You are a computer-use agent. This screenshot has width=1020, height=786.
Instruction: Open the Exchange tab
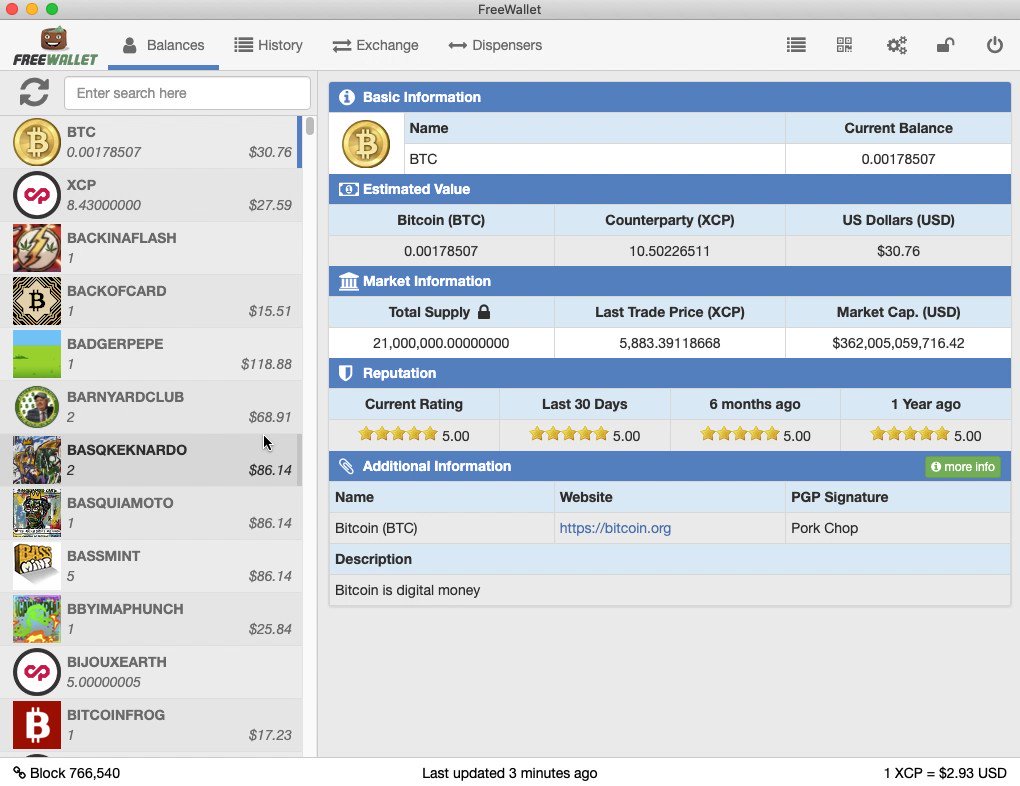click(x=375, y=46)
